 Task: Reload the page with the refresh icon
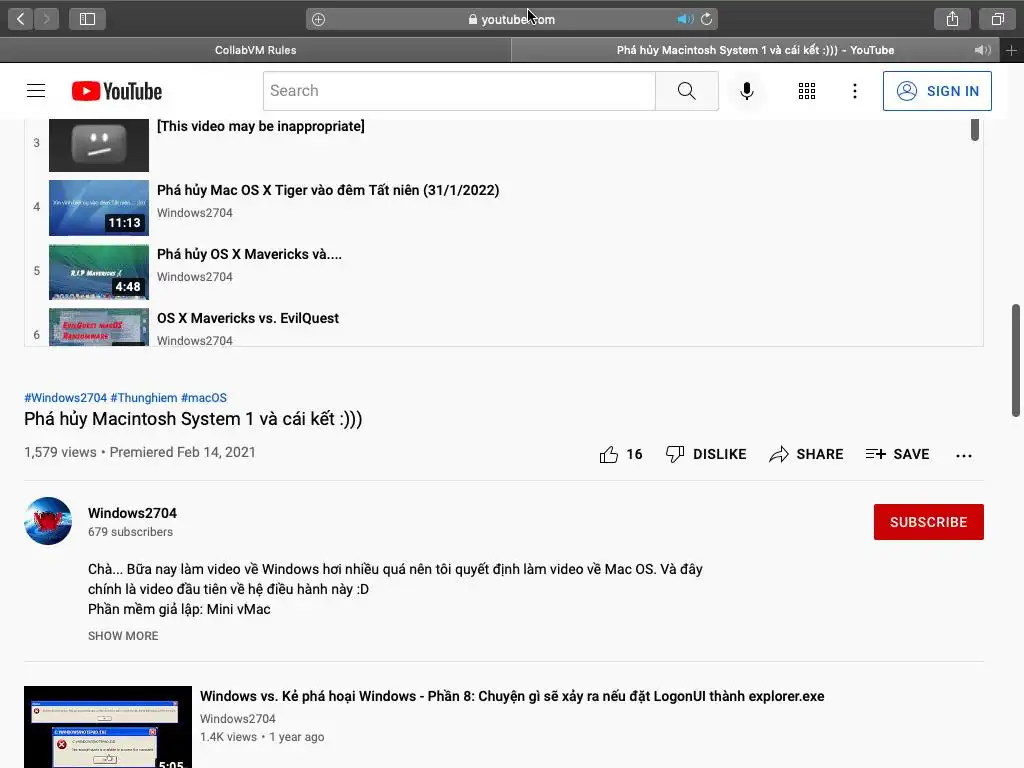coord(707,19)
